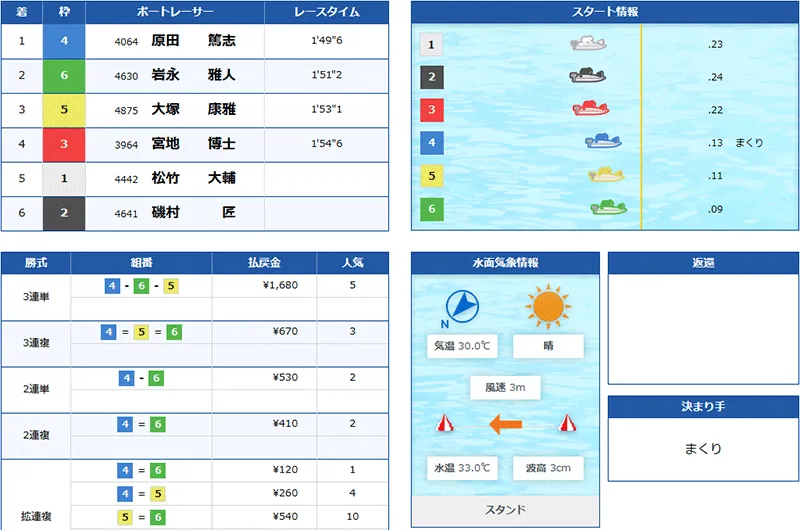This screenshot has width=800, height=530.
Task: Click the left red buoy marker
Action: (445, 425)
